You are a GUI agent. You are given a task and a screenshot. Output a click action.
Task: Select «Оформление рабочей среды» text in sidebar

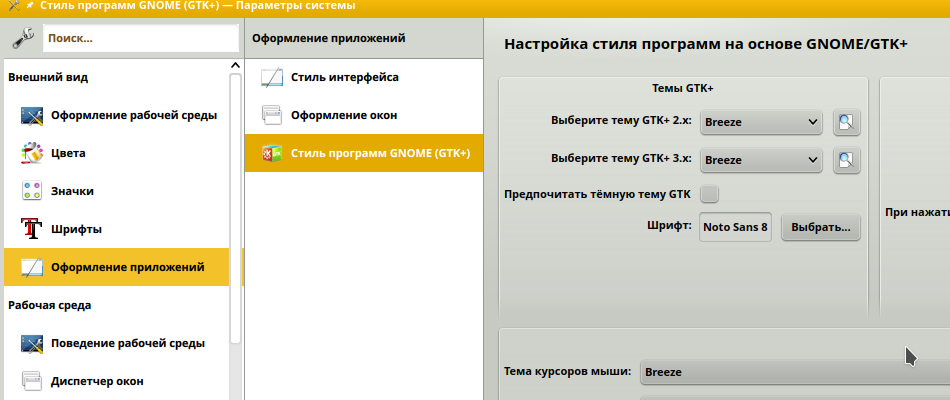(134, 115)
